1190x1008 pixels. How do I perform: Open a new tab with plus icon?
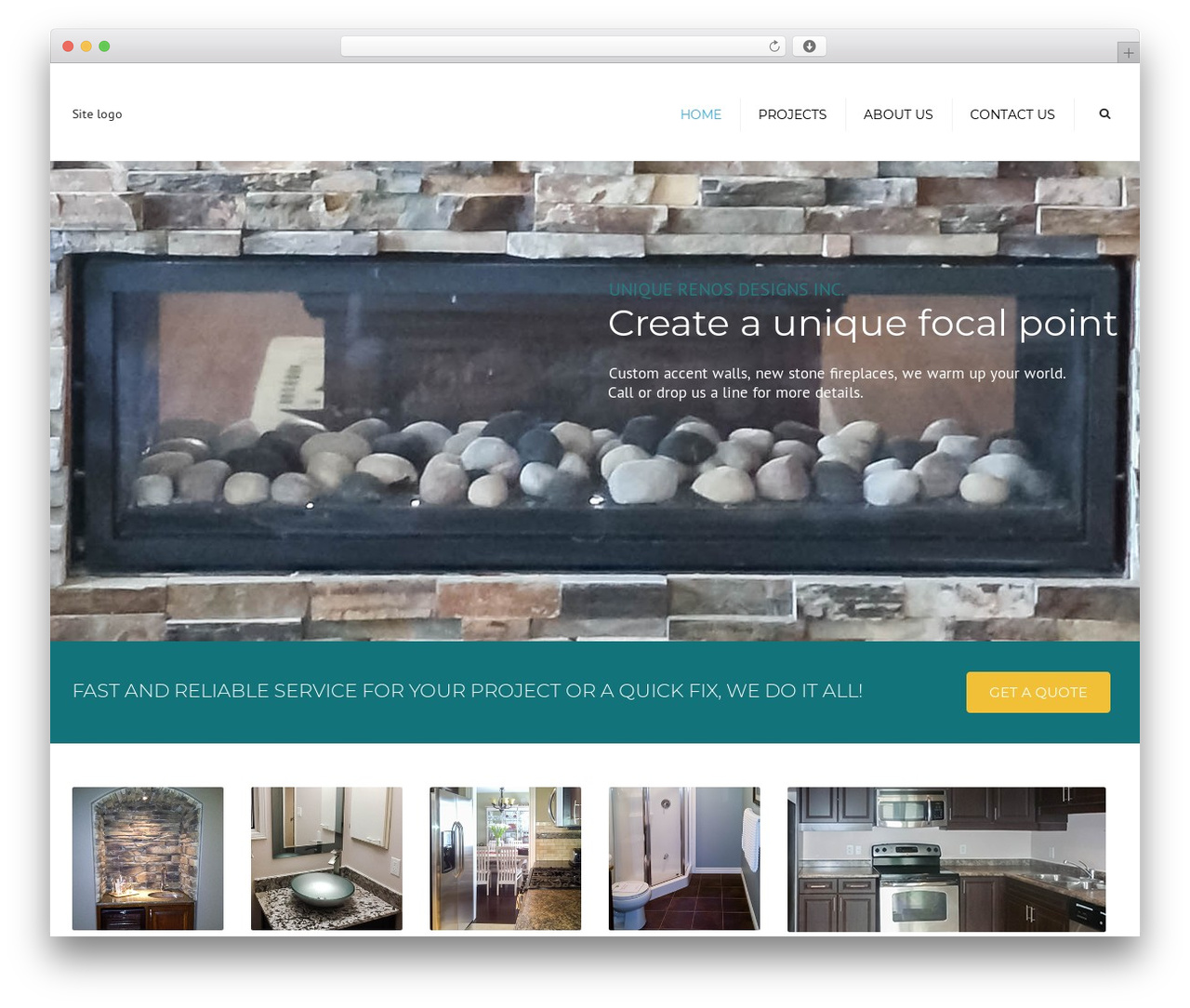(x=1128, y=53)
